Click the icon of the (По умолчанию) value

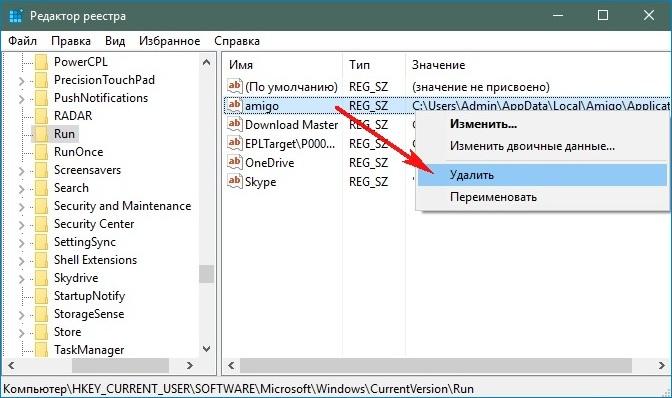[234, 86]
